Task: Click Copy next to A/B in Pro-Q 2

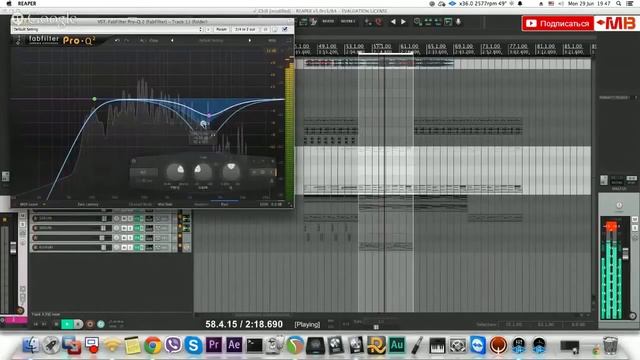Action: coord(153,40)
